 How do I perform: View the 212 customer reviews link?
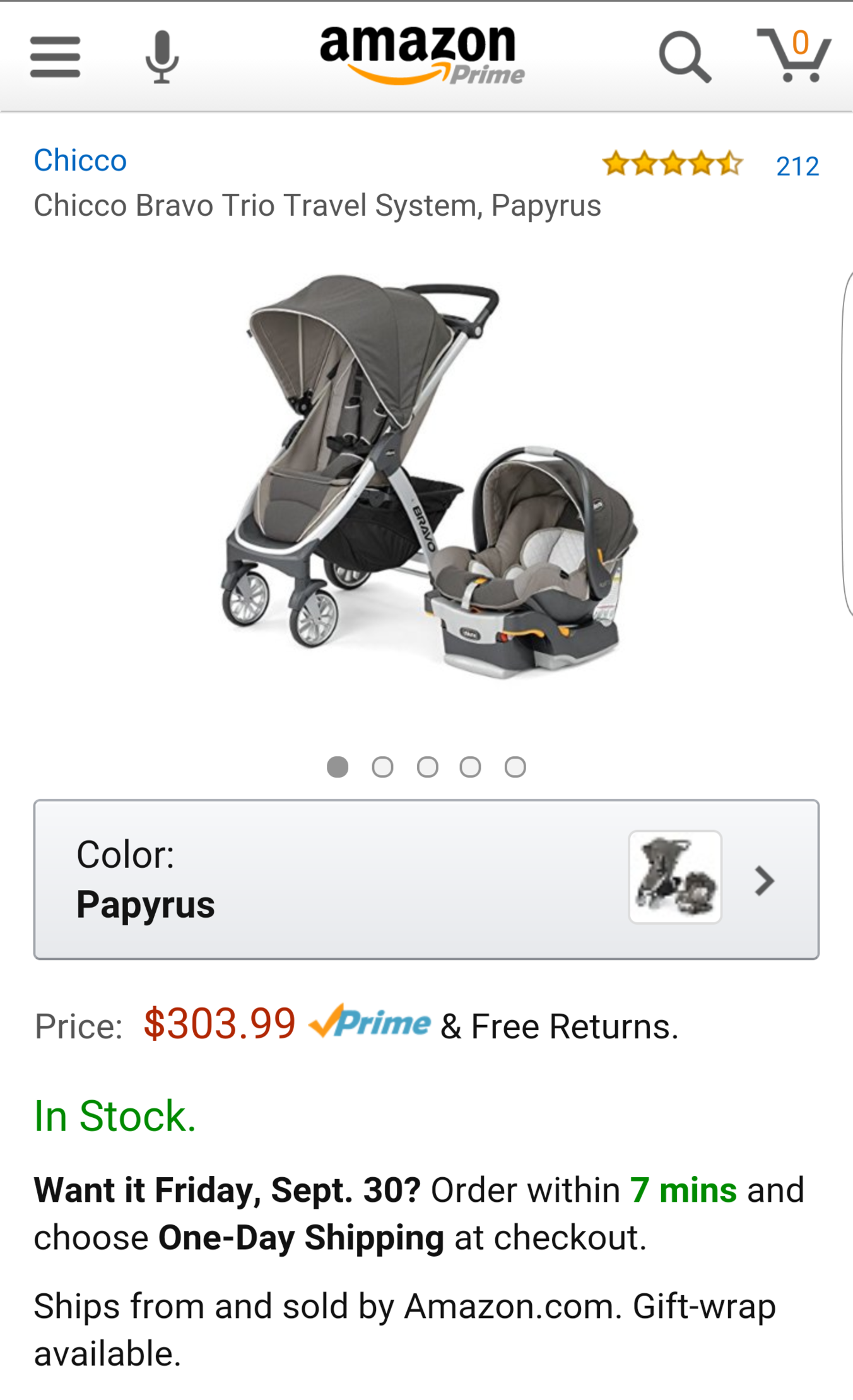click(x=797, y=166)
